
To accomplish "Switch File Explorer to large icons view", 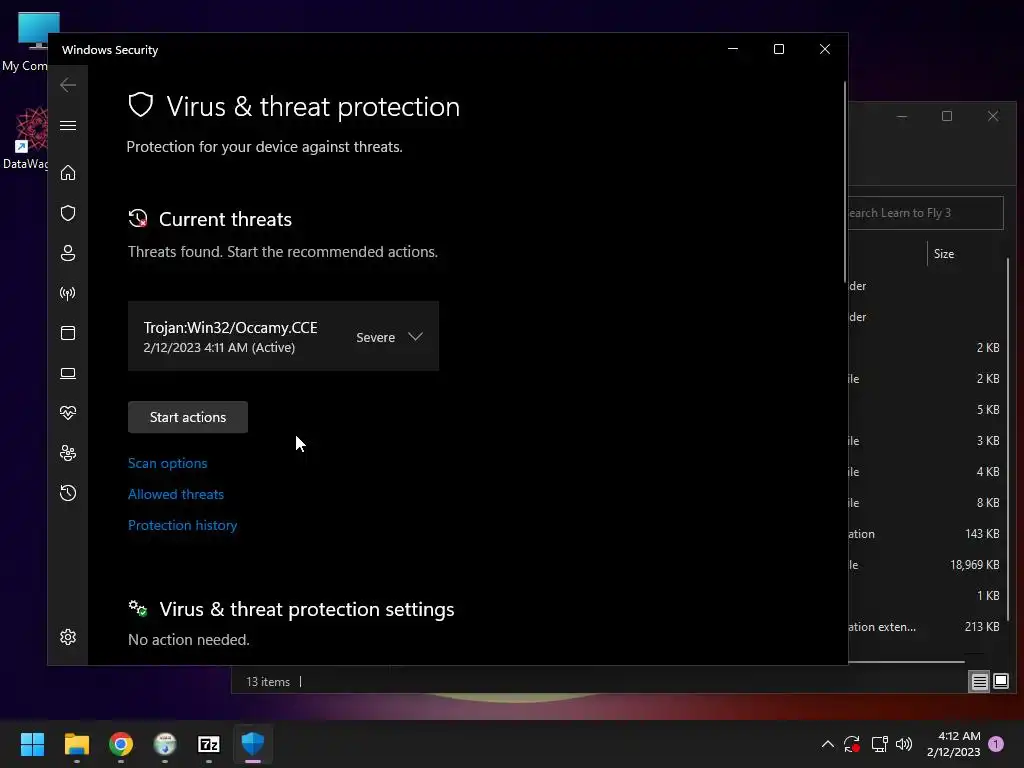I will (1000, 682).
